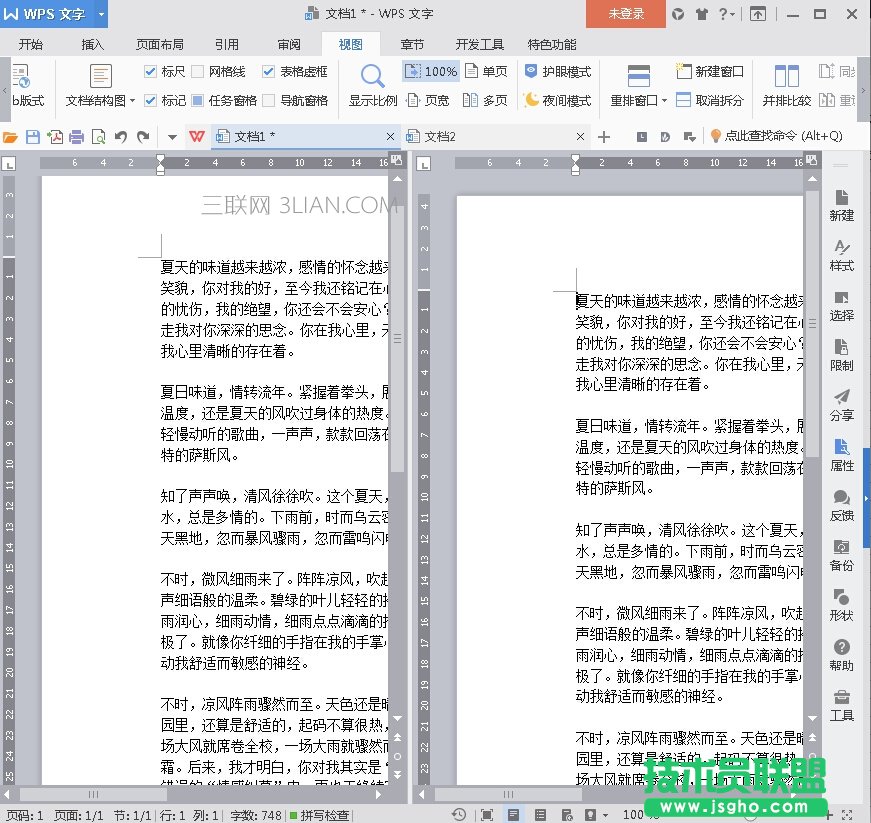Switch to the 文档2 document tab
871x823 pixels.
click(x=440, y=137)
